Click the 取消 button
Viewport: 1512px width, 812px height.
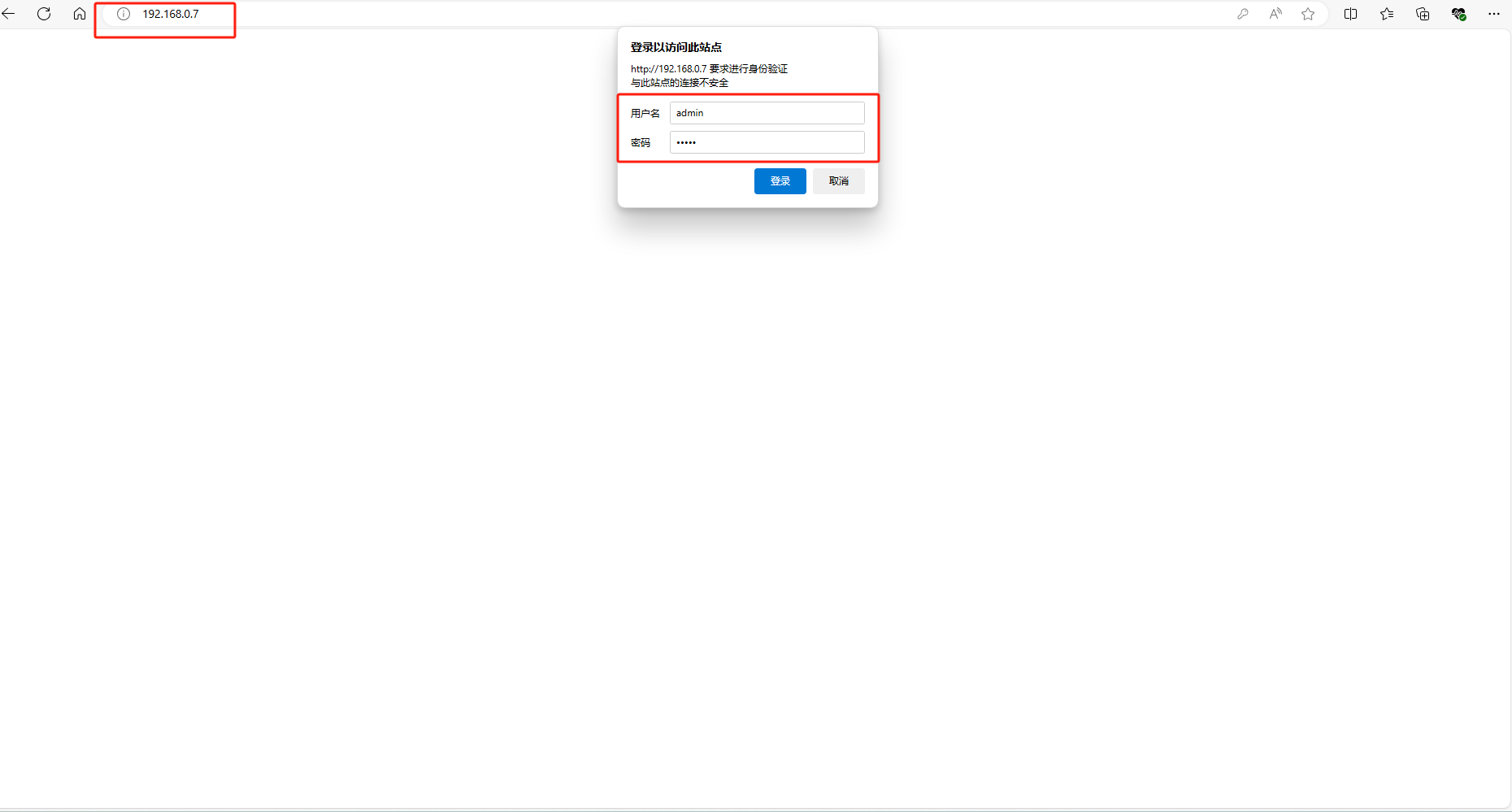pos(839,181)
